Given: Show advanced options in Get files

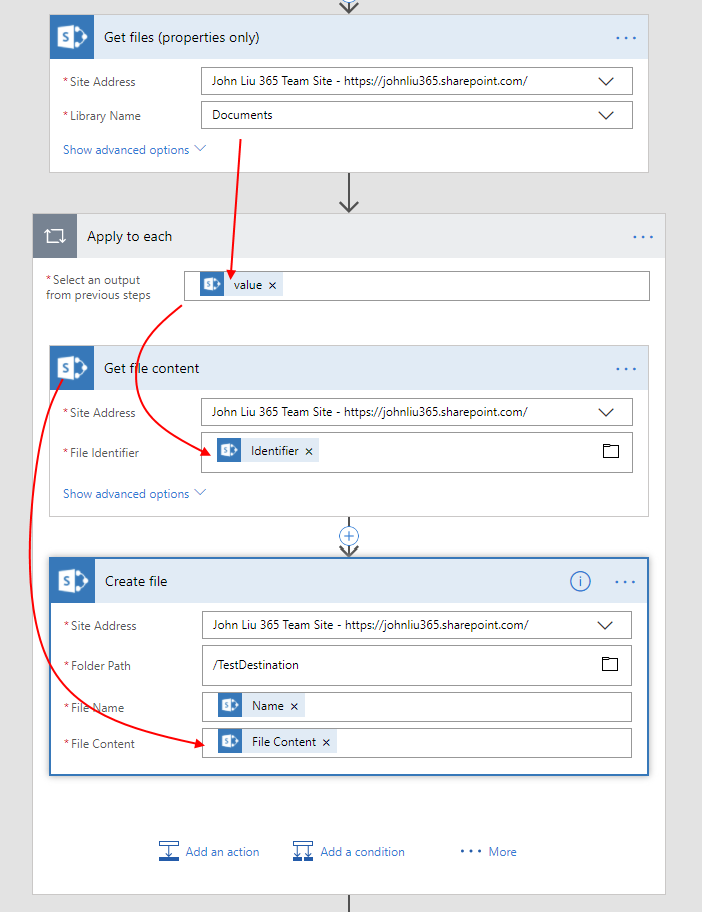Looking at the screenshot, I should click(134, 150).
